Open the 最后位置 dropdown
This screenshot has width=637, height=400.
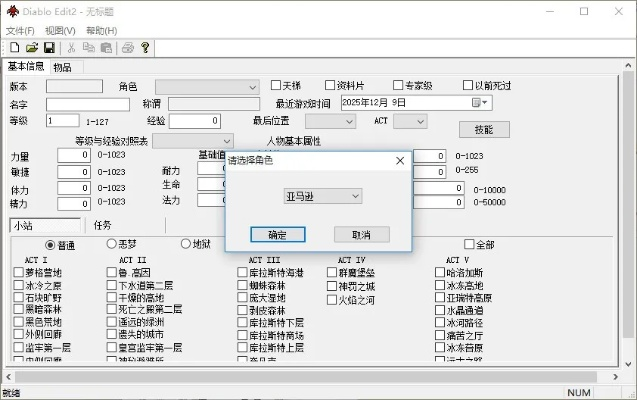click(x=330, y=121)
